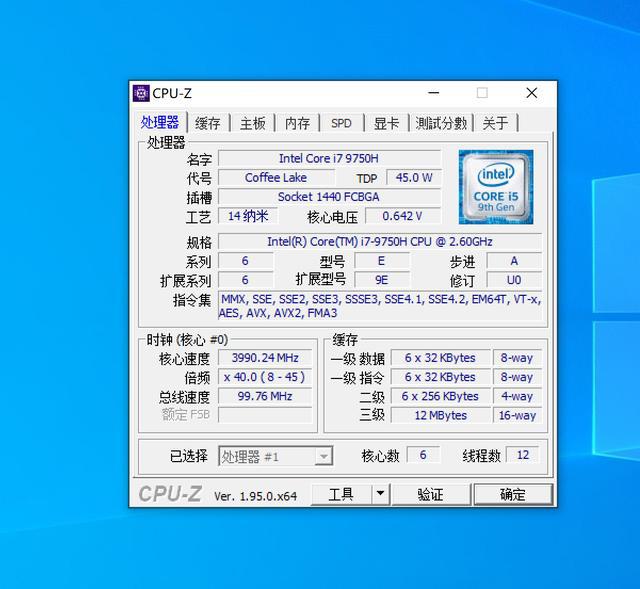Select the 内存 tab

[x=297, y=123]
